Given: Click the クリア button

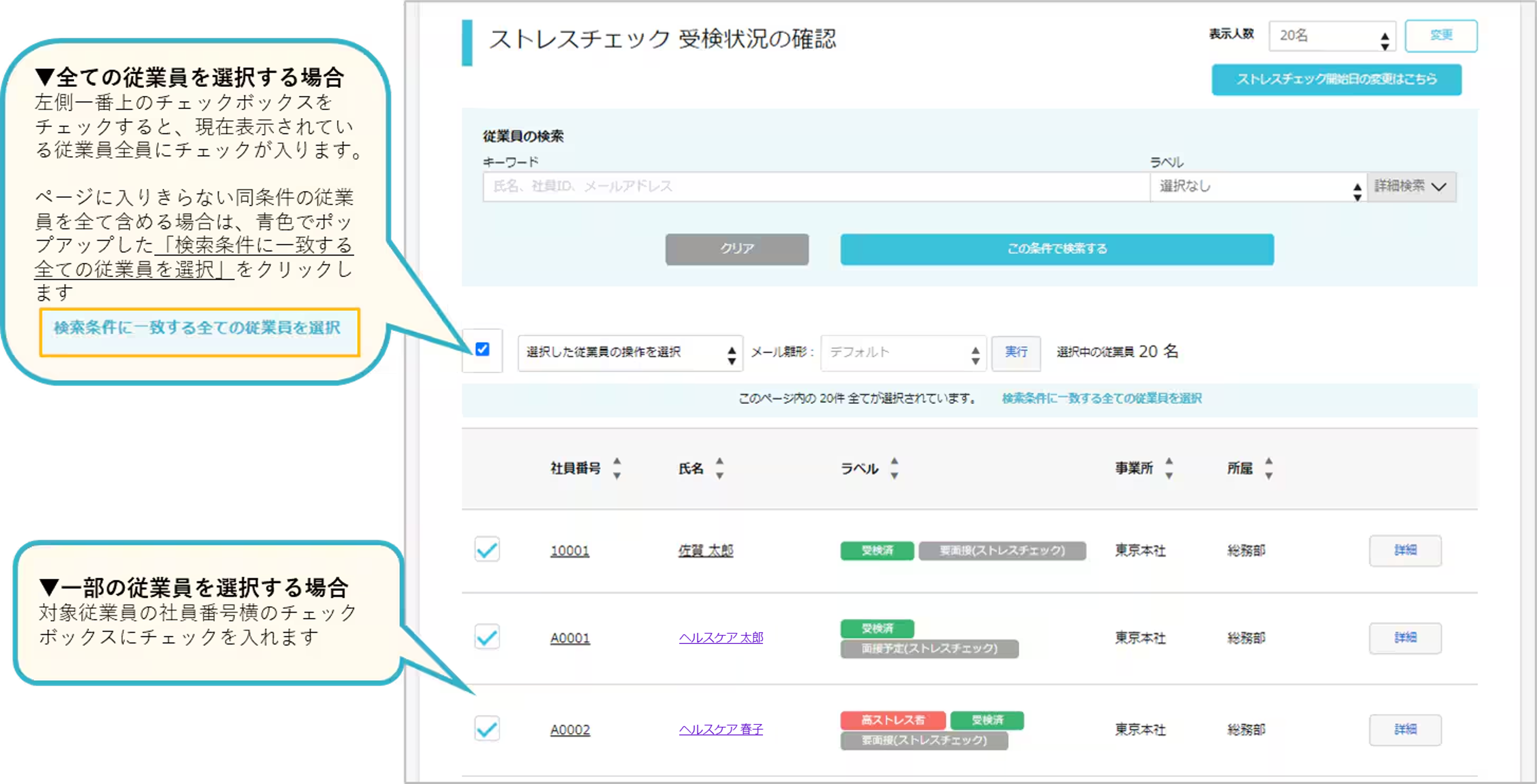Looking at the screenshot, I should [x=737, y=249].
